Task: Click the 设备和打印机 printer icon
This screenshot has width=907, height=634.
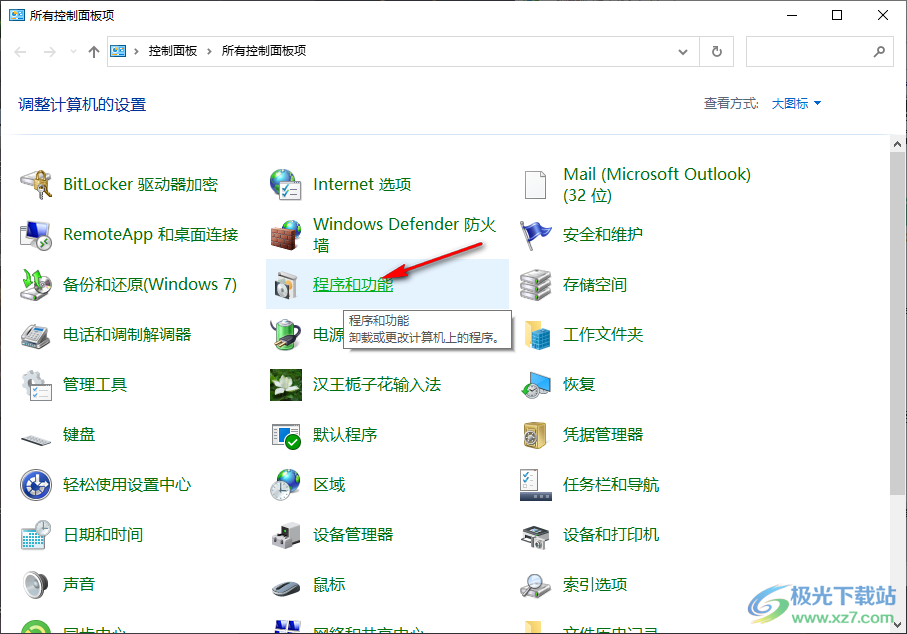Action: click(x=536, y=535)
